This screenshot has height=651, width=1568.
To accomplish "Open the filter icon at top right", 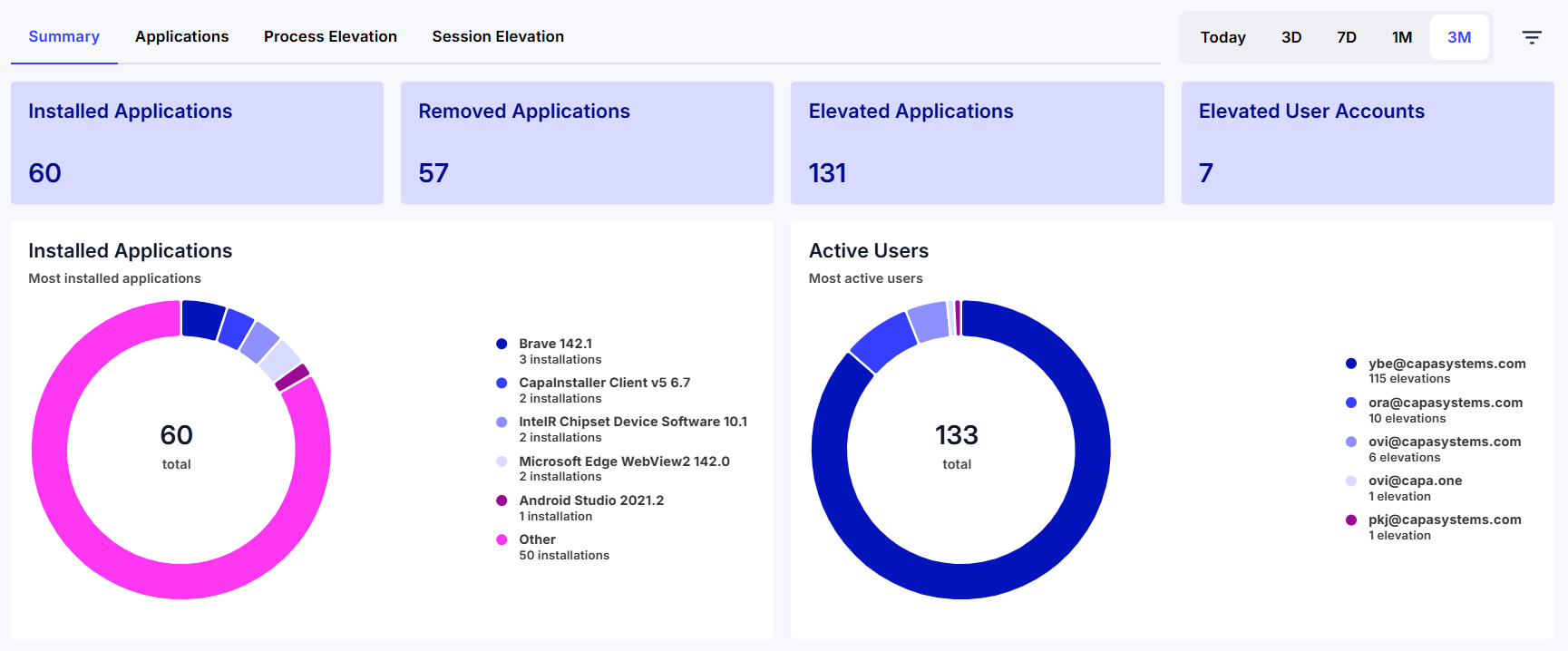I will pyautogui.click(x=1532, y=37).
